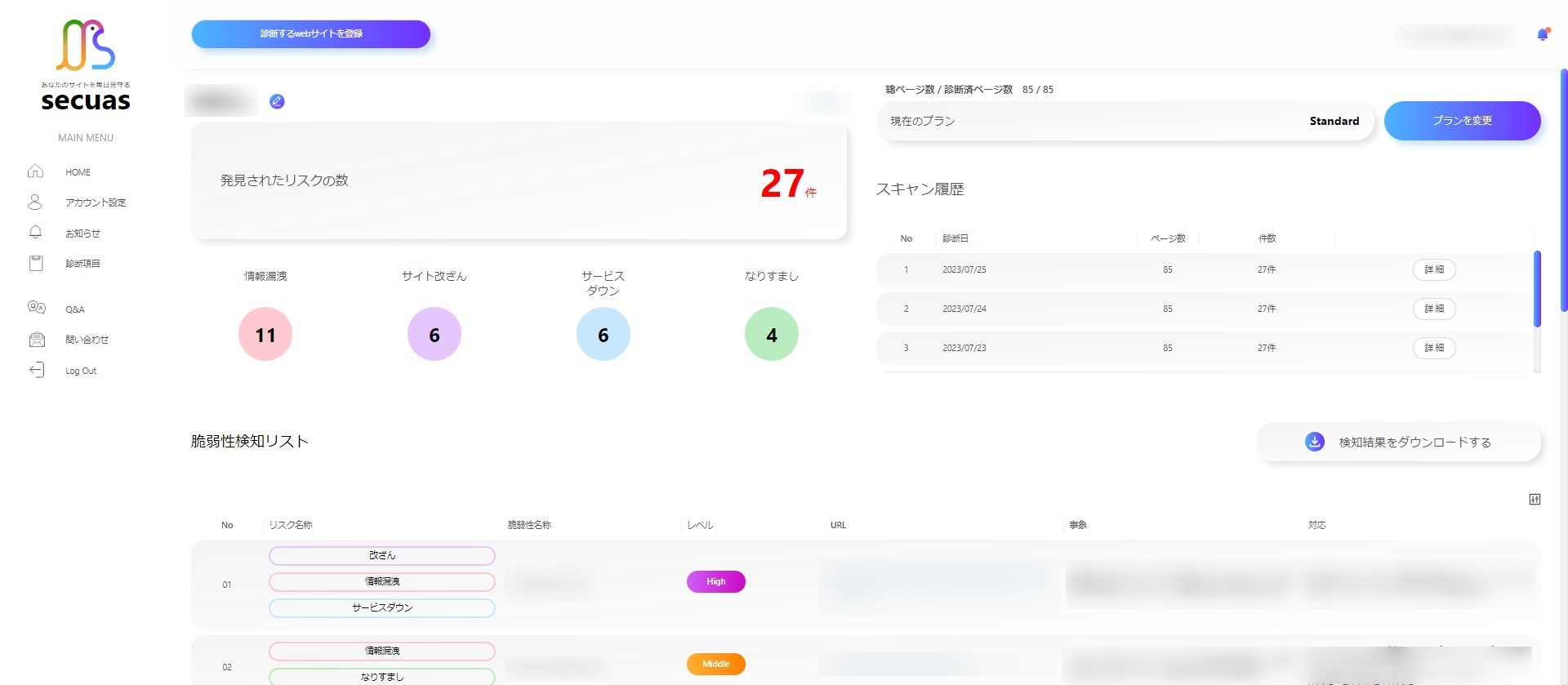
Task: Open アカウント設定 from the main menu
Action: 95,202
